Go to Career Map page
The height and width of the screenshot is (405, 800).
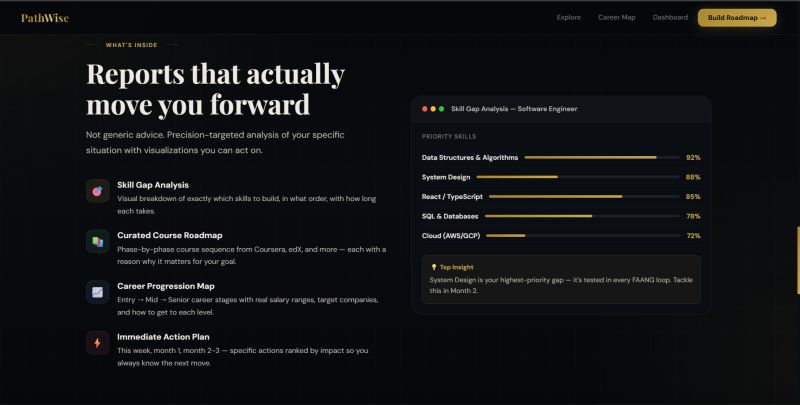coord(616,17)
